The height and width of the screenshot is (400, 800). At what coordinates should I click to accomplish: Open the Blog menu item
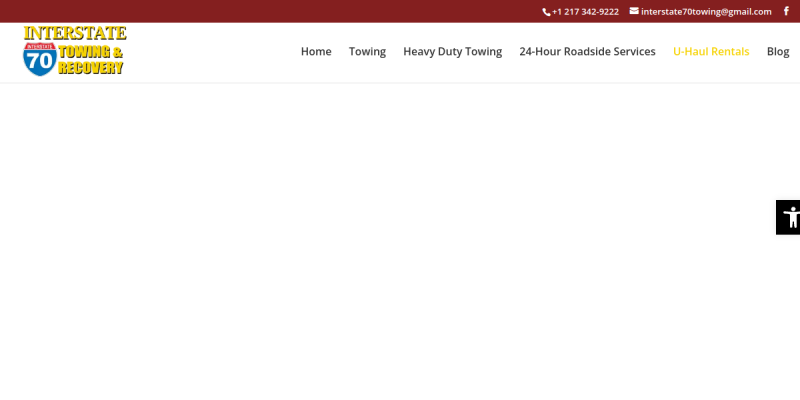(x=778, y=52)
